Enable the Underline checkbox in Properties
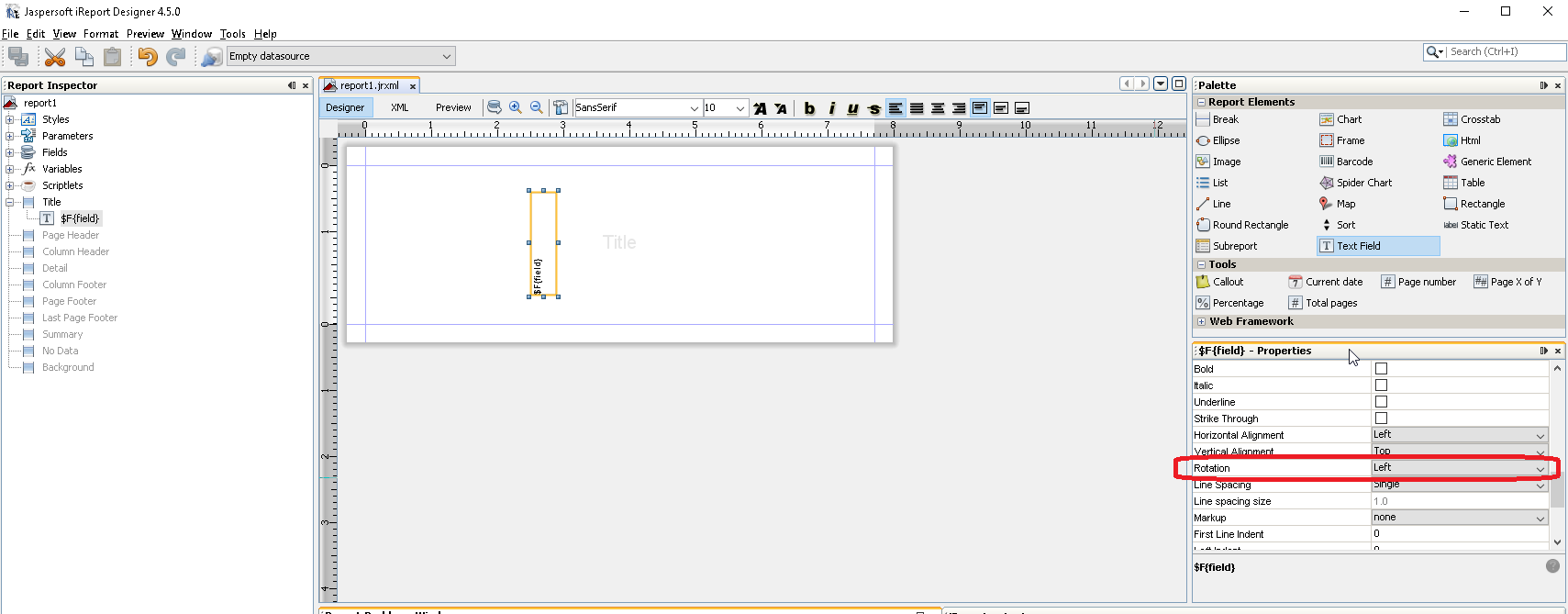1568x614 pixels. pyautogui.click(x=1381, y=402)
